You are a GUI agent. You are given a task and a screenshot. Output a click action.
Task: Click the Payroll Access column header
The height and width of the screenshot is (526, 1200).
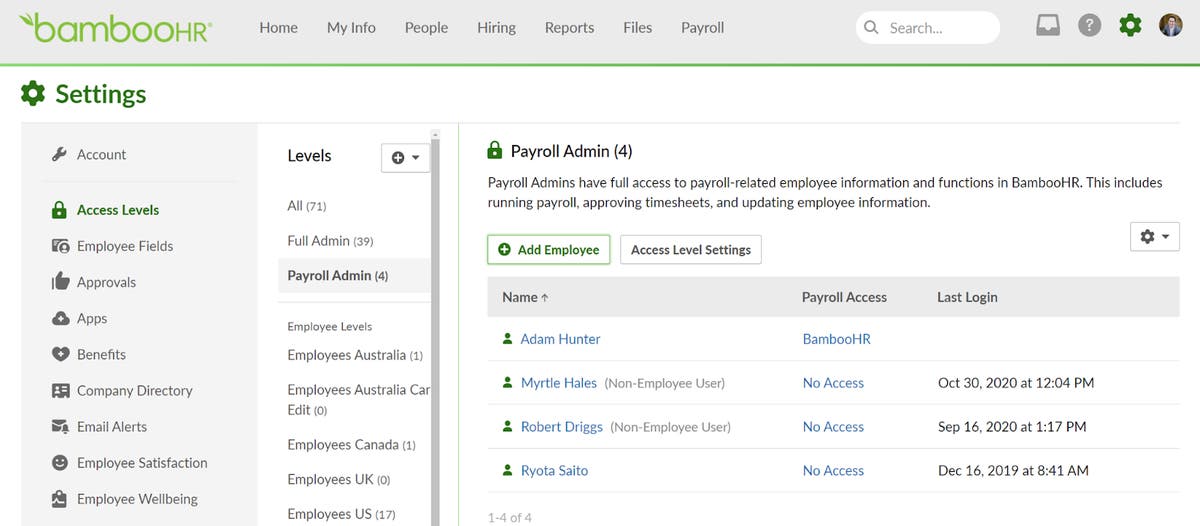(844, 297)
